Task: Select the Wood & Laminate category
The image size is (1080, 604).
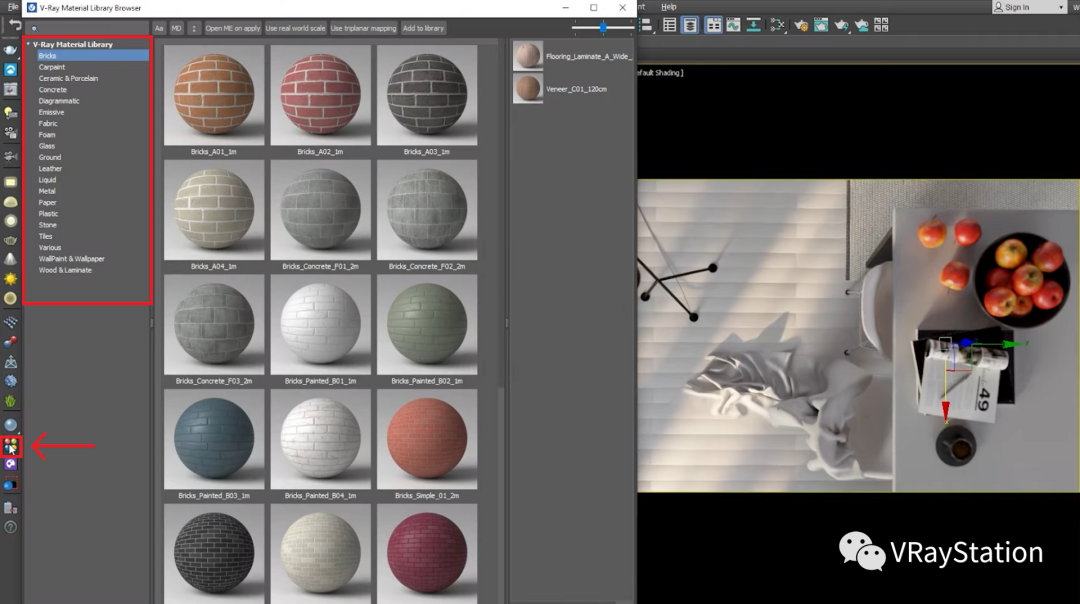Action: 65,270
